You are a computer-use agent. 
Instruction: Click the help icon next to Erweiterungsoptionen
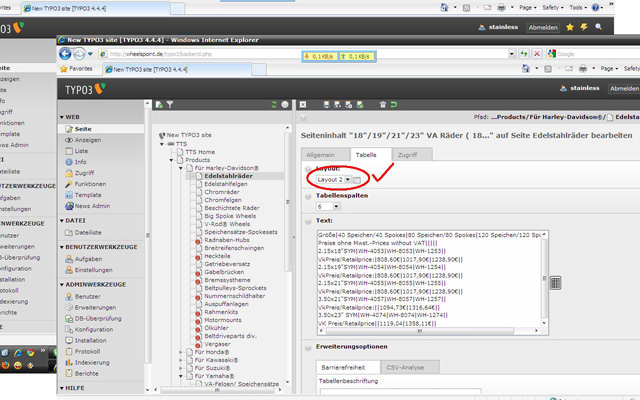(x=308, y=347)
